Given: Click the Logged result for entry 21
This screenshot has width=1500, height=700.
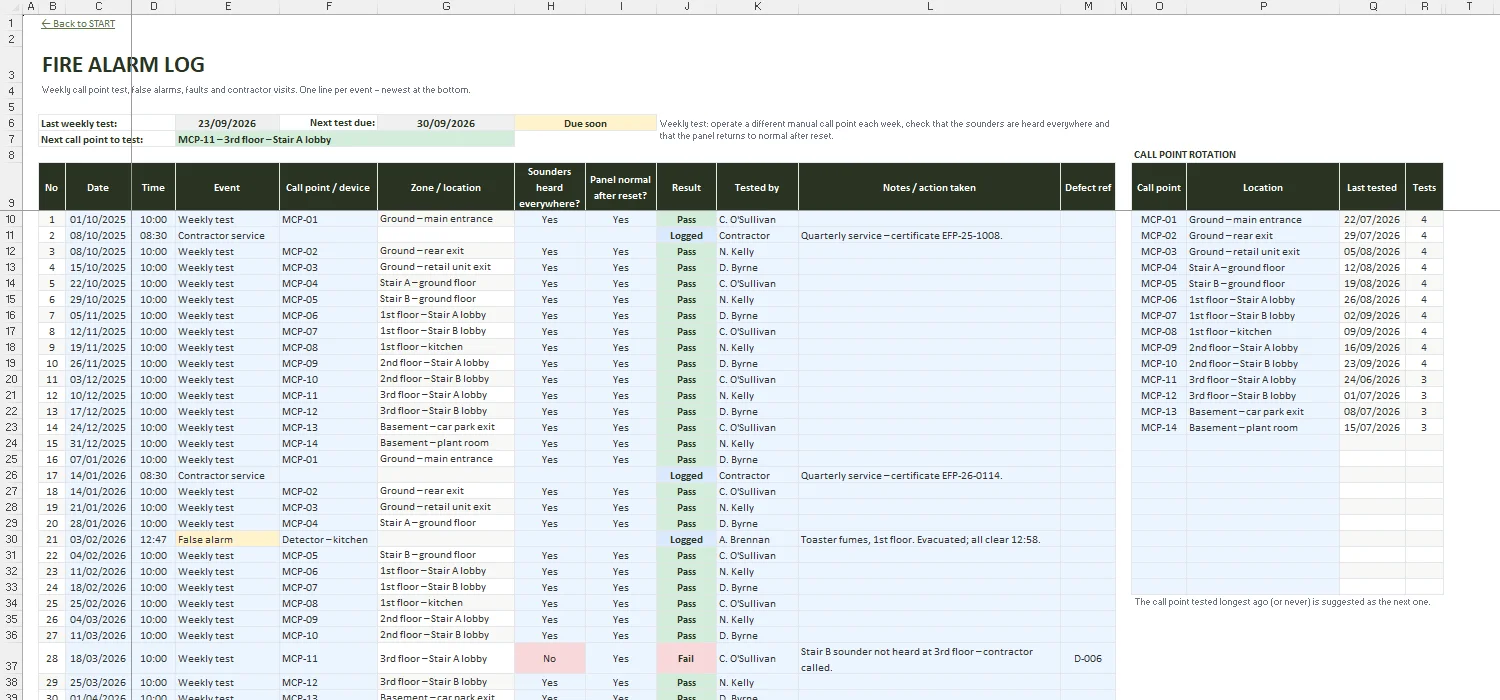Looking at the screenshot, I should click(686, 539).
